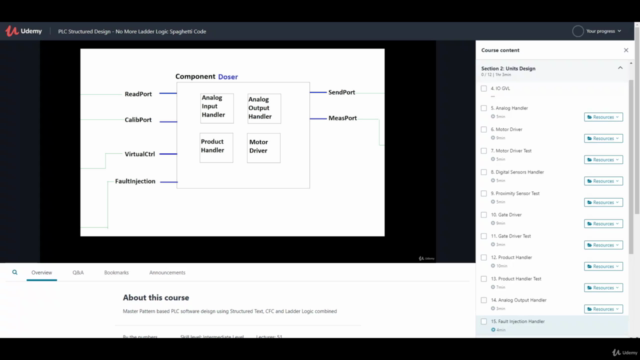The image size is (640, 360).
Task: Check the Gate Driver lecture checkbox
Action: click(484, 215)
